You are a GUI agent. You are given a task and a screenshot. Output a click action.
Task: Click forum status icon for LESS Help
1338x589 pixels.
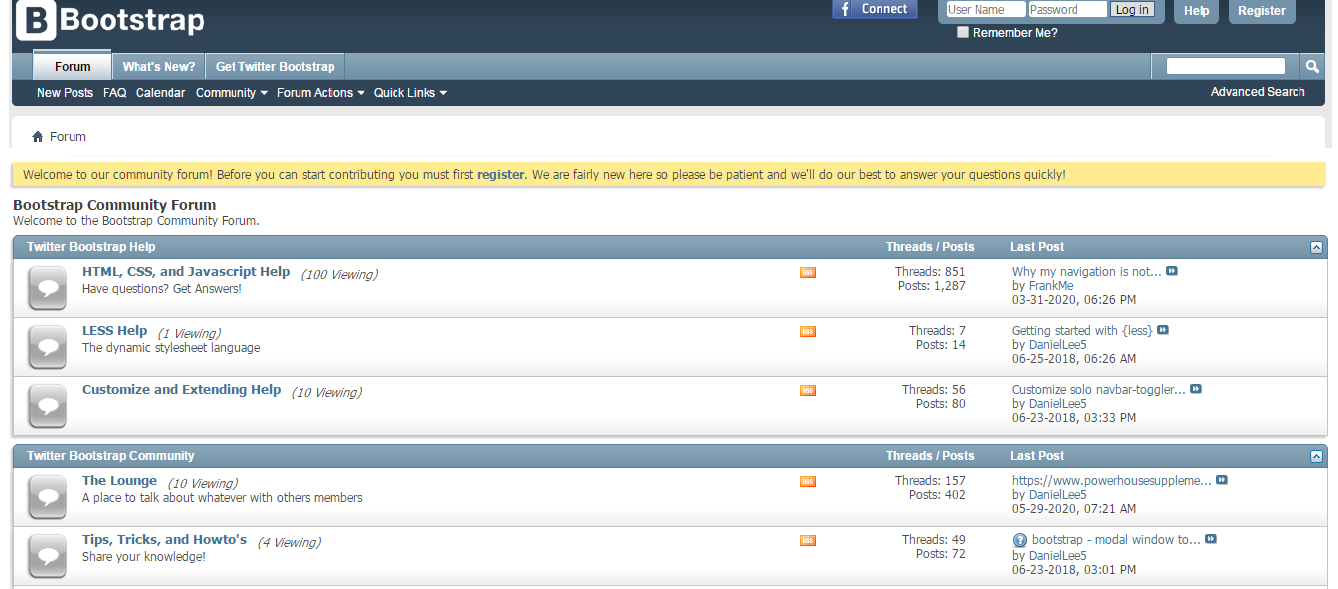coord(47,347)
